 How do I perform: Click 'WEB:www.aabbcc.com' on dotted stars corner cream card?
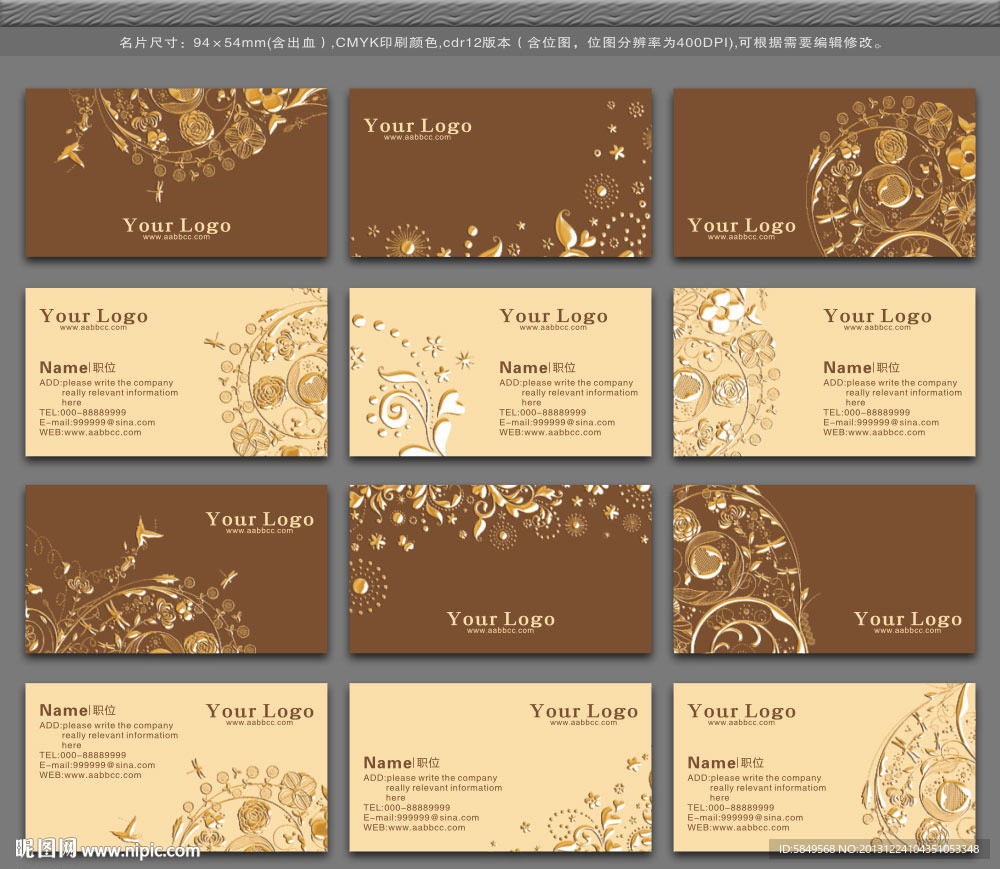[x=415, y=828]
